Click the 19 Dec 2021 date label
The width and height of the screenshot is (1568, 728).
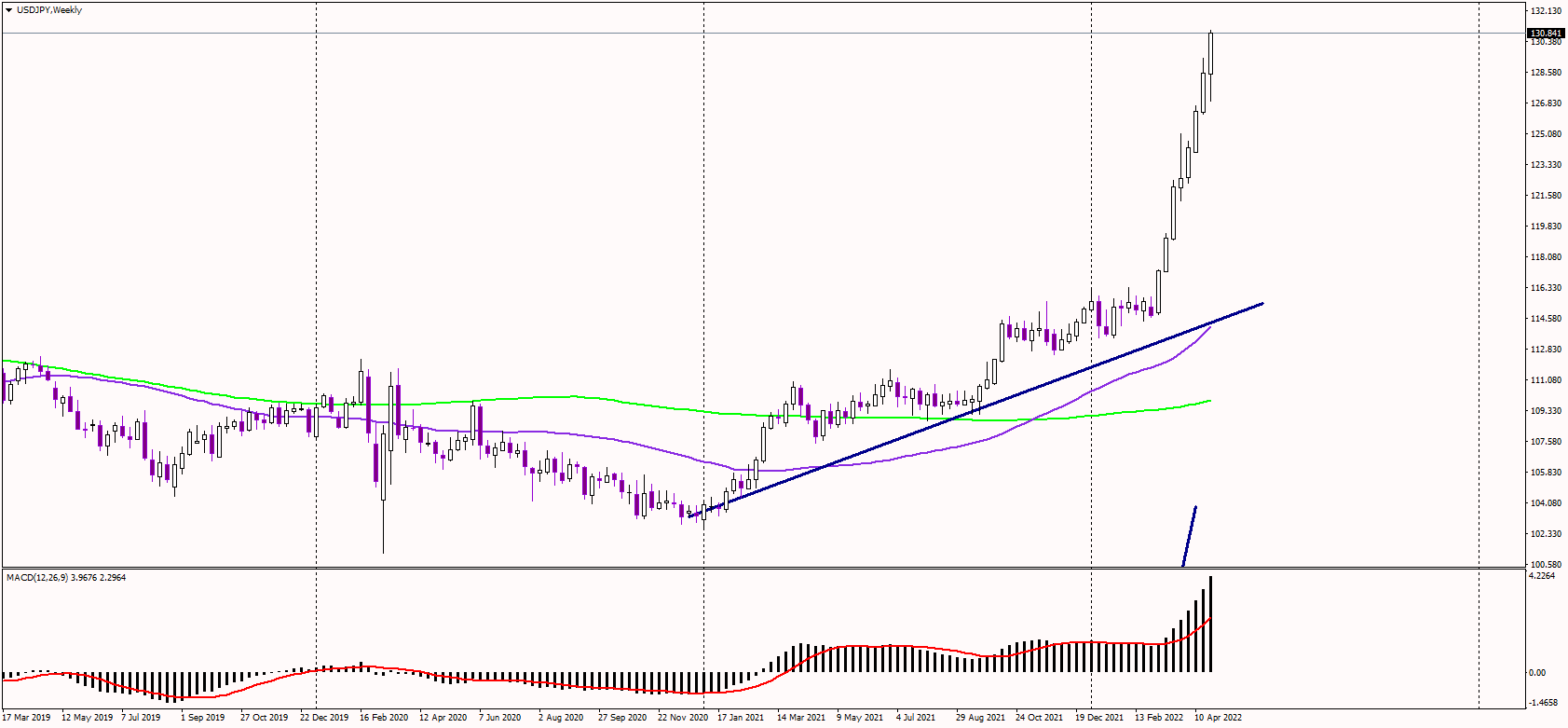(x=1099, y=718)
